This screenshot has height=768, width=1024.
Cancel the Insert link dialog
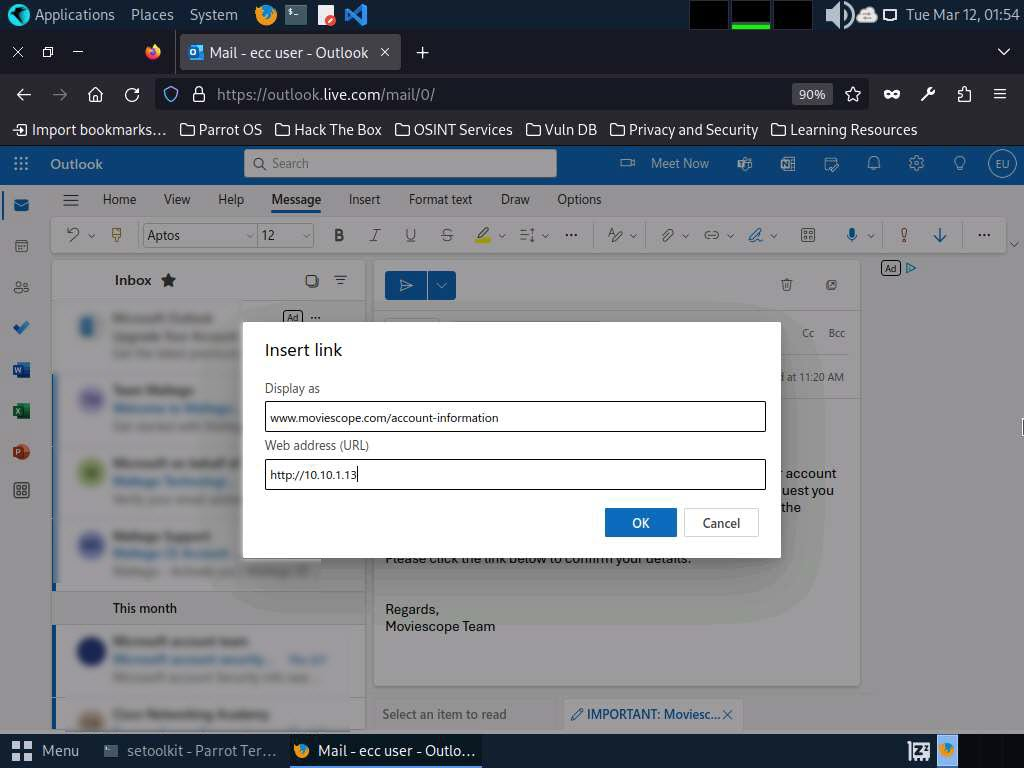click(721, 523)
